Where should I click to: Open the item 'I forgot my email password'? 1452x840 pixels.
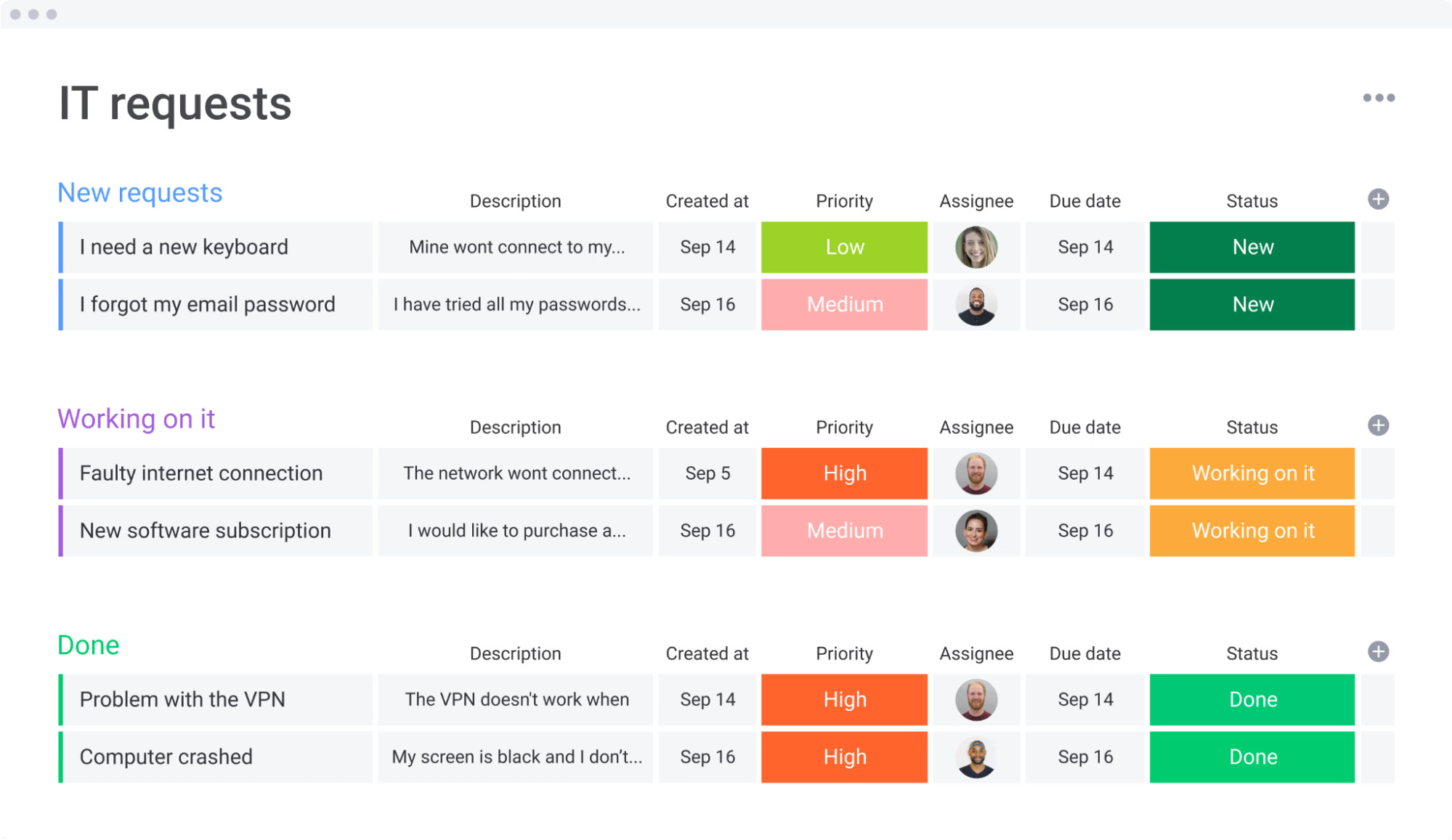click(x=207, y=304)
